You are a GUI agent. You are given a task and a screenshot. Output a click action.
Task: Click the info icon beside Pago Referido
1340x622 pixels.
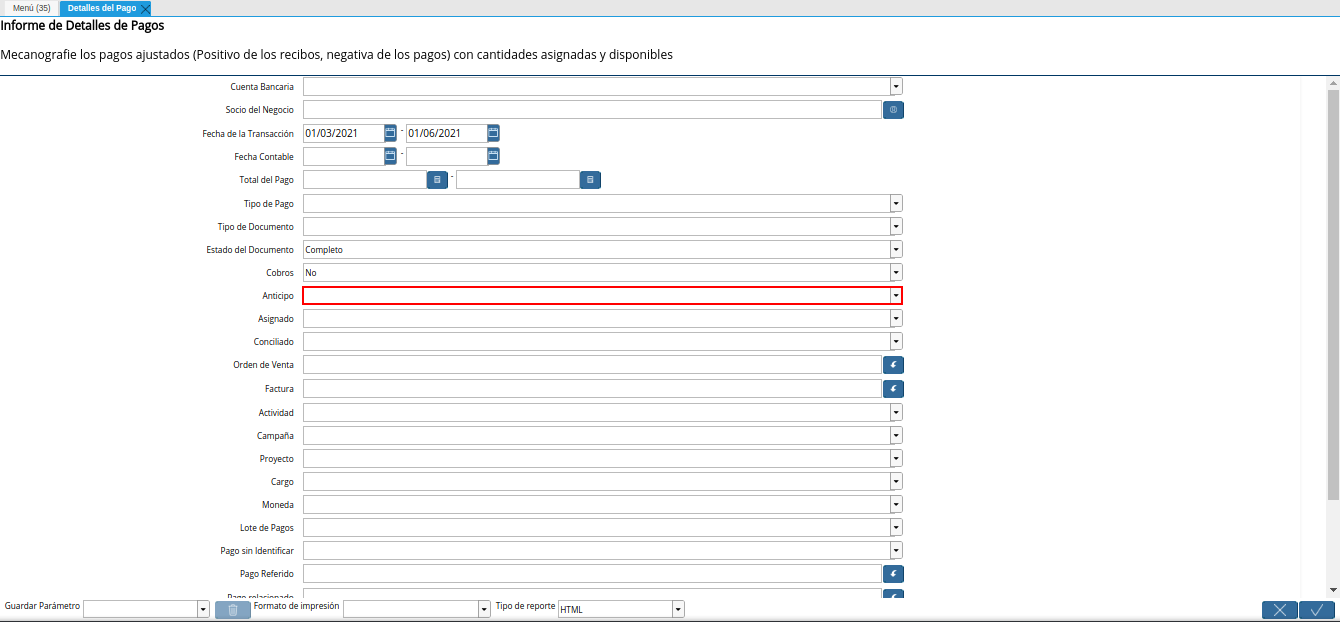(x=893, y=573)
